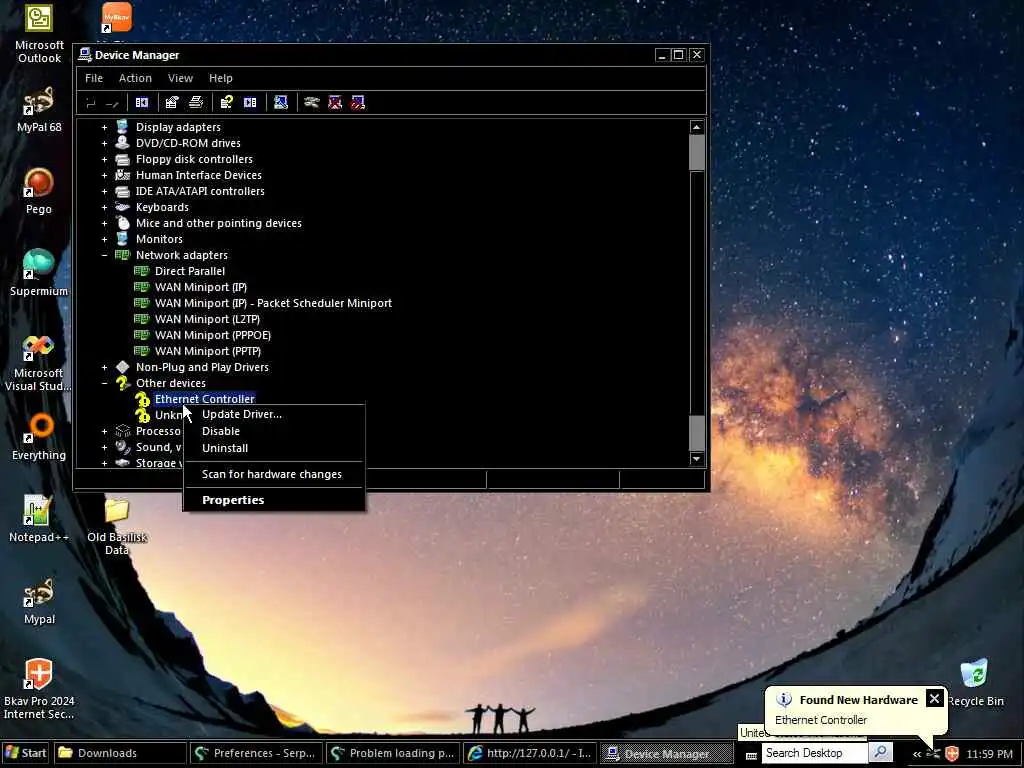Expand the IDE ATA/ATAPI controllers node

[104, 191]
